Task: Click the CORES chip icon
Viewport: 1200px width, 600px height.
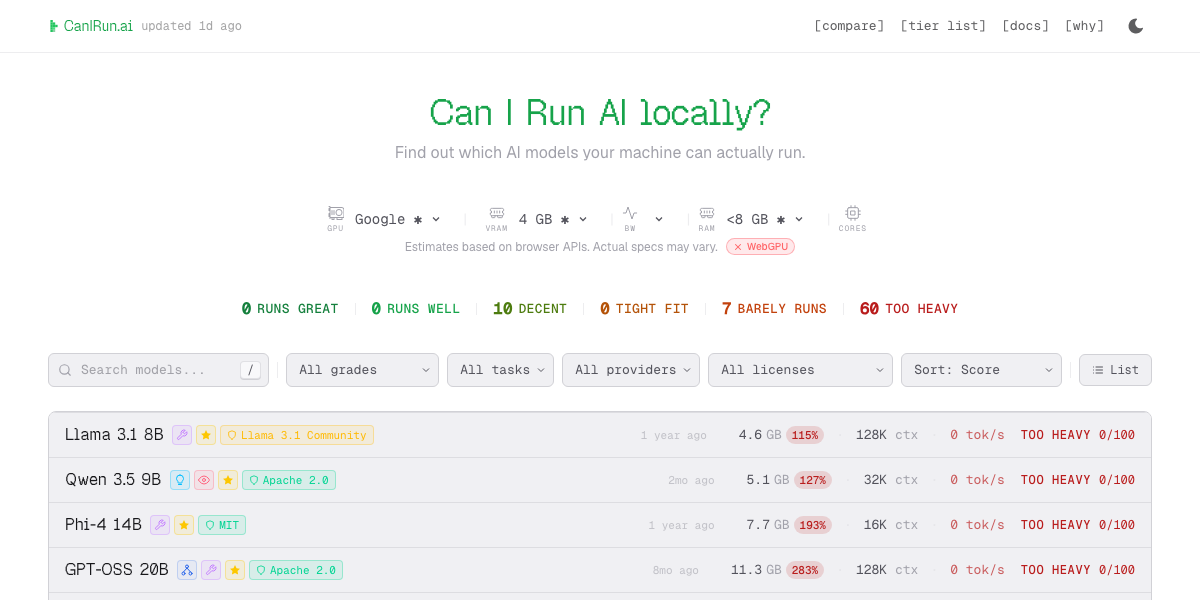Action: [x=853, y=213]
